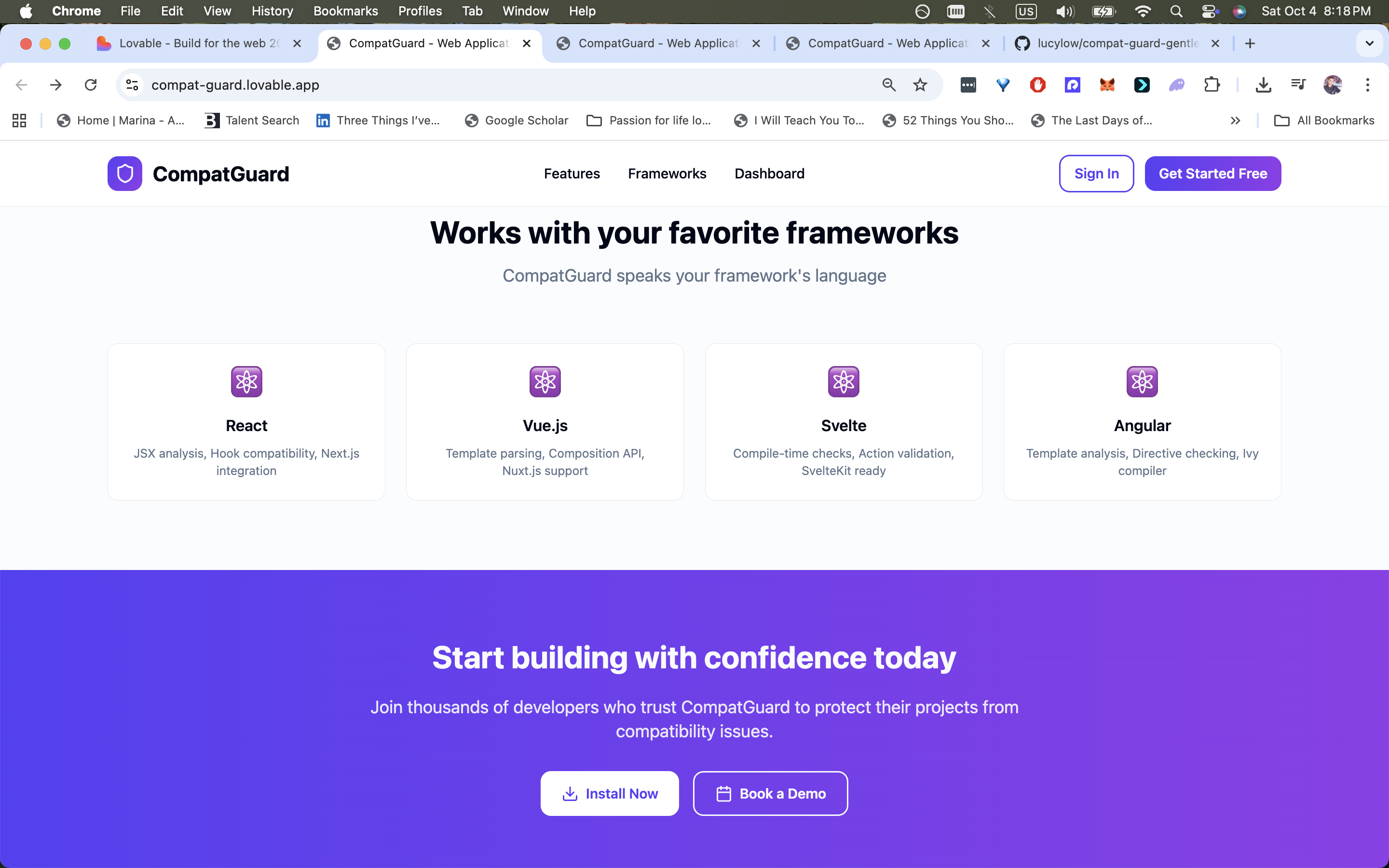Image resolution: width=1389 pixels, height=868 pixels.
Task: Expand the hidden bookmarks chevron
Action: (x=1235, y=121)
